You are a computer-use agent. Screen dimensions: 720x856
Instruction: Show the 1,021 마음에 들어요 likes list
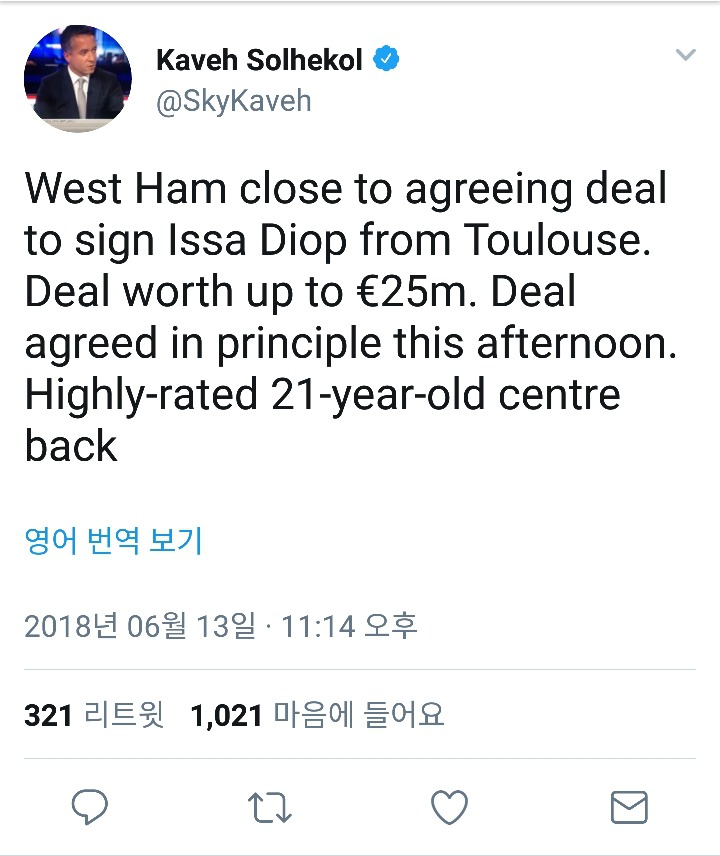click(x=317, y=715)
